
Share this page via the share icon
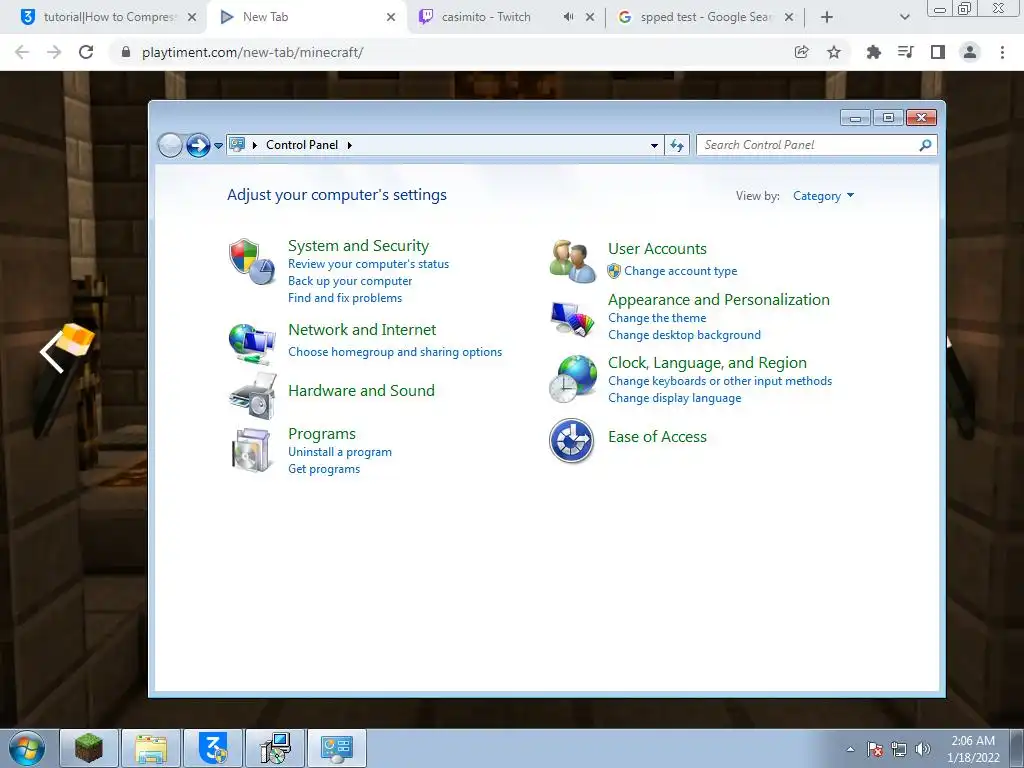pos(801,52)
